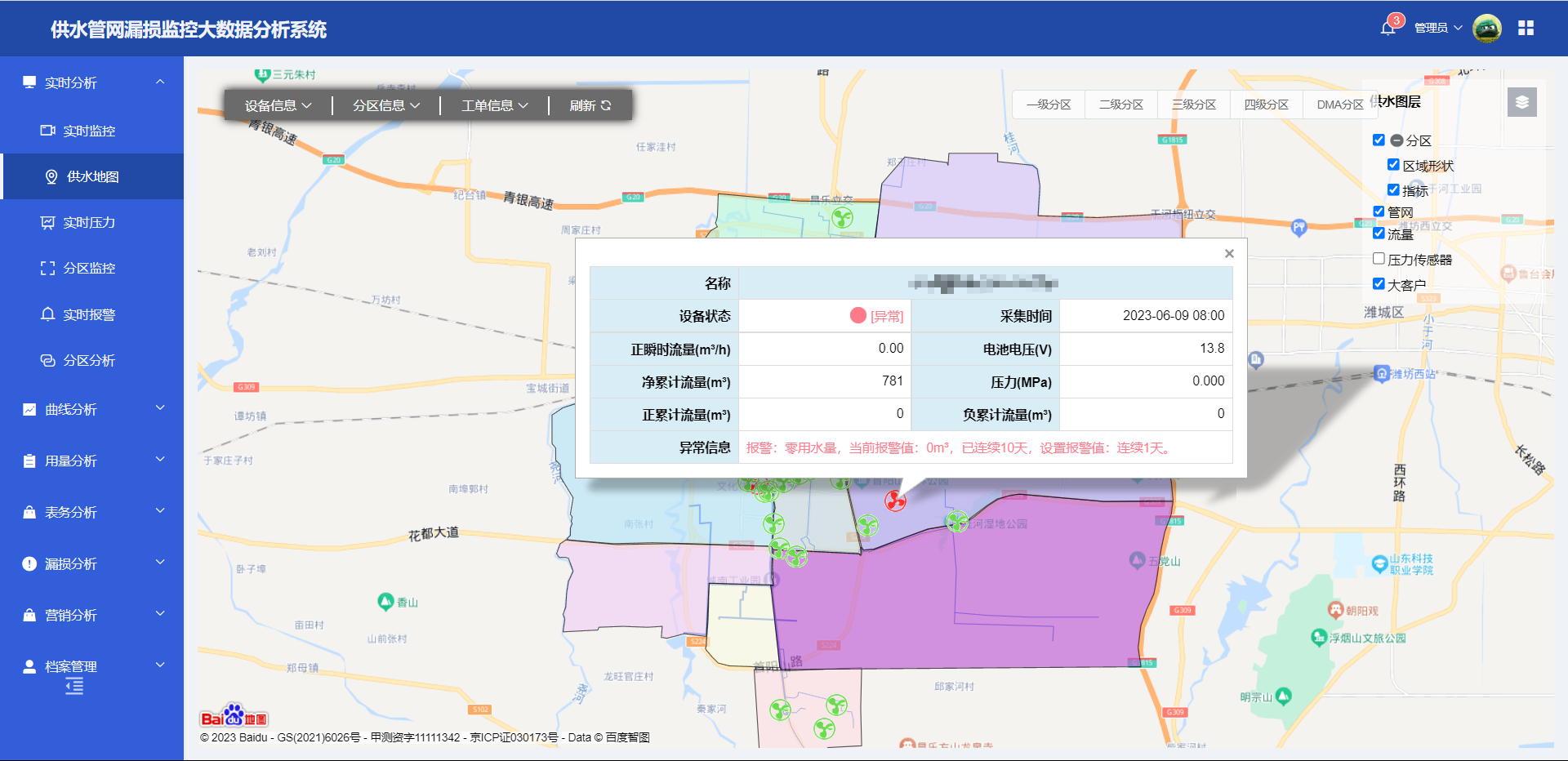Image resolution: width=1568 pixels, height=761 pixels.
Task: Click the map layers stack icon
Action: (1521, 103)
